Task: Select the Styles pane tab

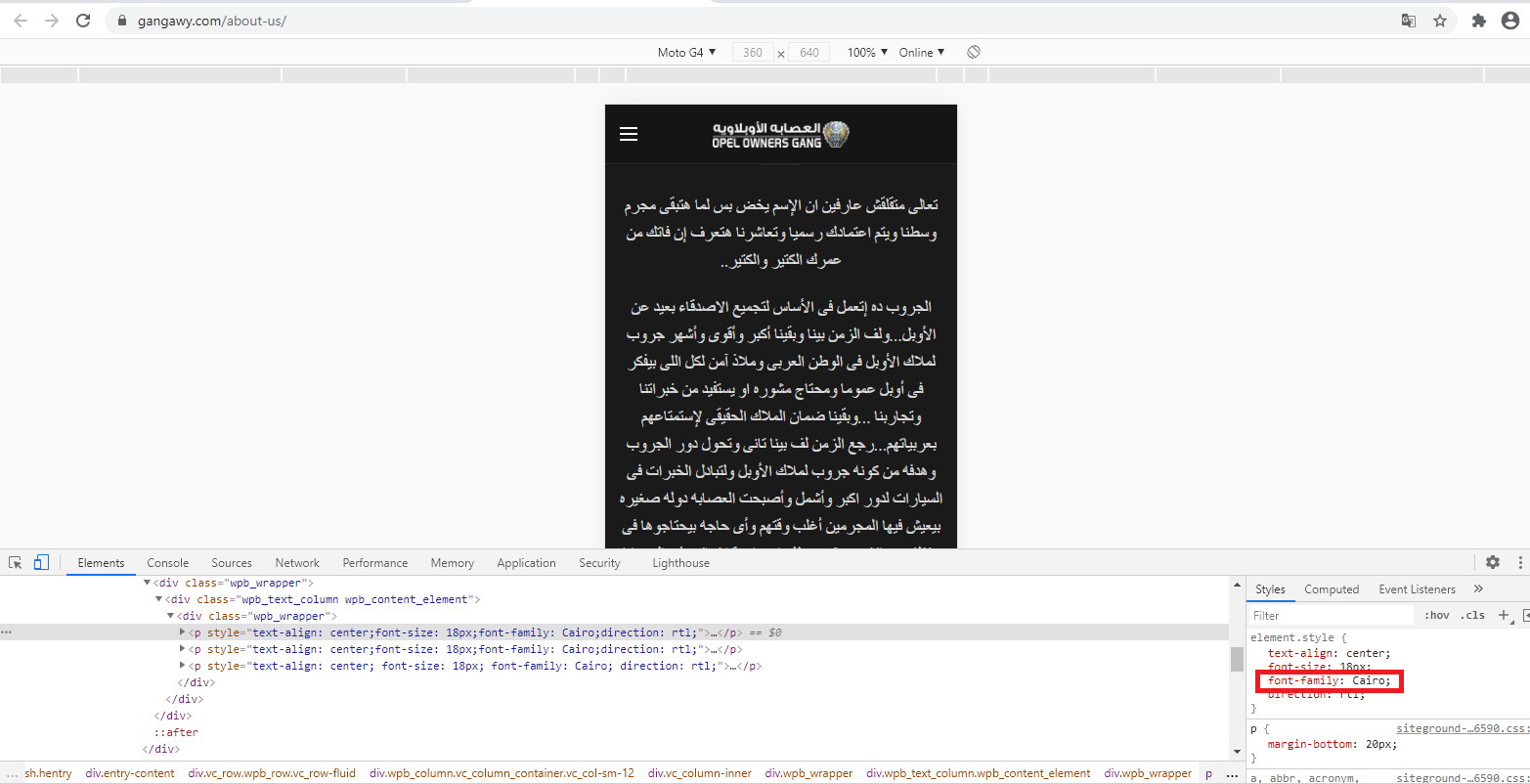Action: coord(1270,589)
